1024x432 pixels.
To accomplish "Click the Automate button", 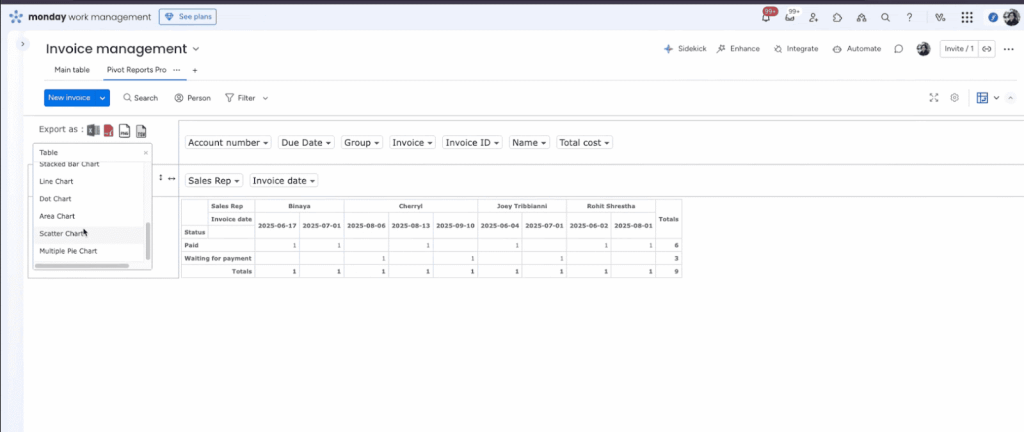I will [857, 49].
